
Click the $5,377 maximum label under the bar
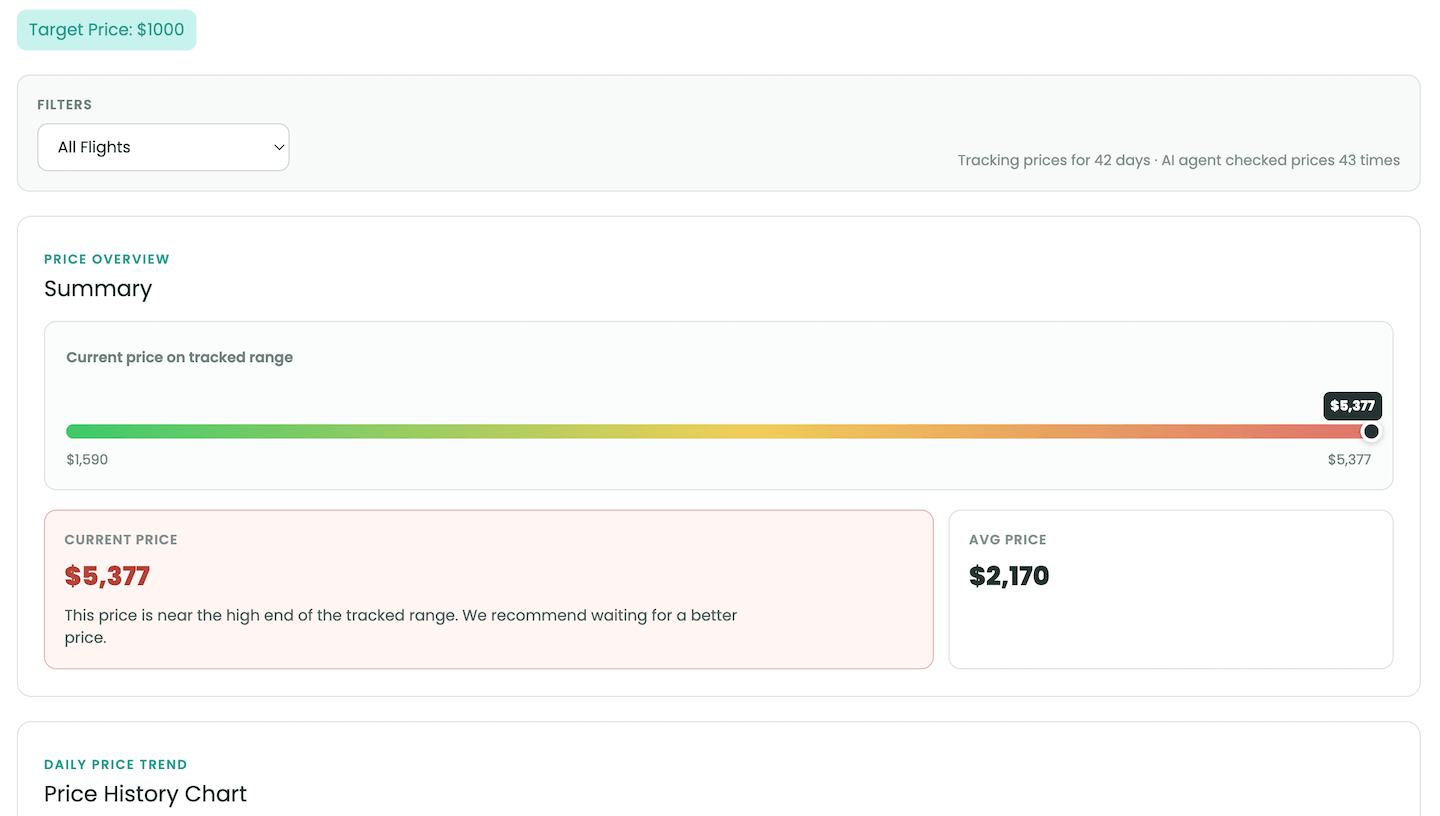[1349, 460]
